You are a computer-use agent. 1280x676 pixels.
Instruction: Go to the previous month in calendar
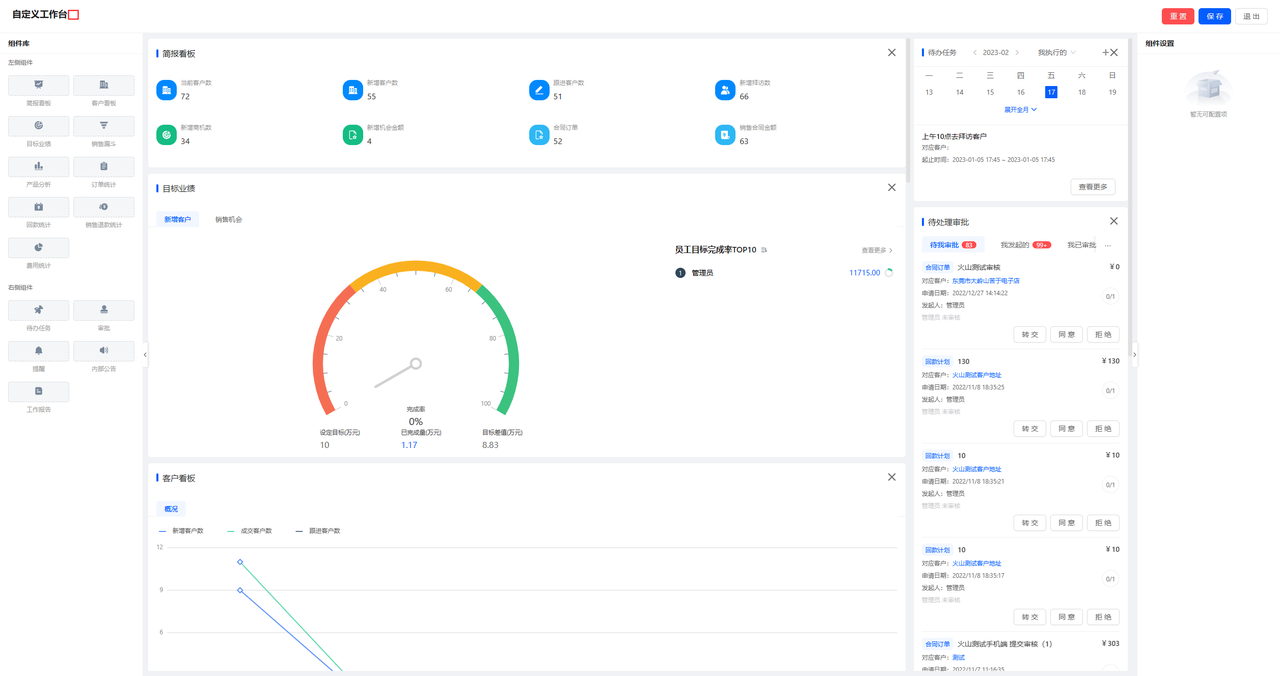(x=975, y=53)
